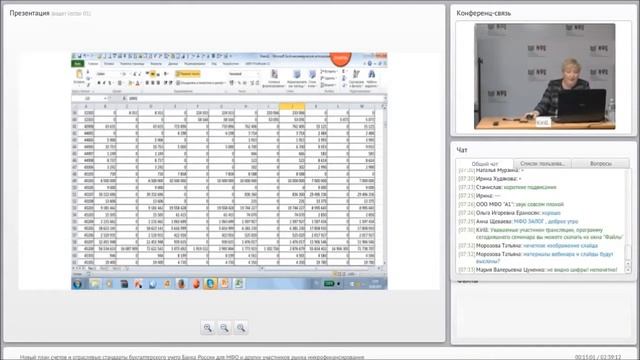Toggle the highlighted middle vertical align button
640x360 pixels.
pos(152,74)
